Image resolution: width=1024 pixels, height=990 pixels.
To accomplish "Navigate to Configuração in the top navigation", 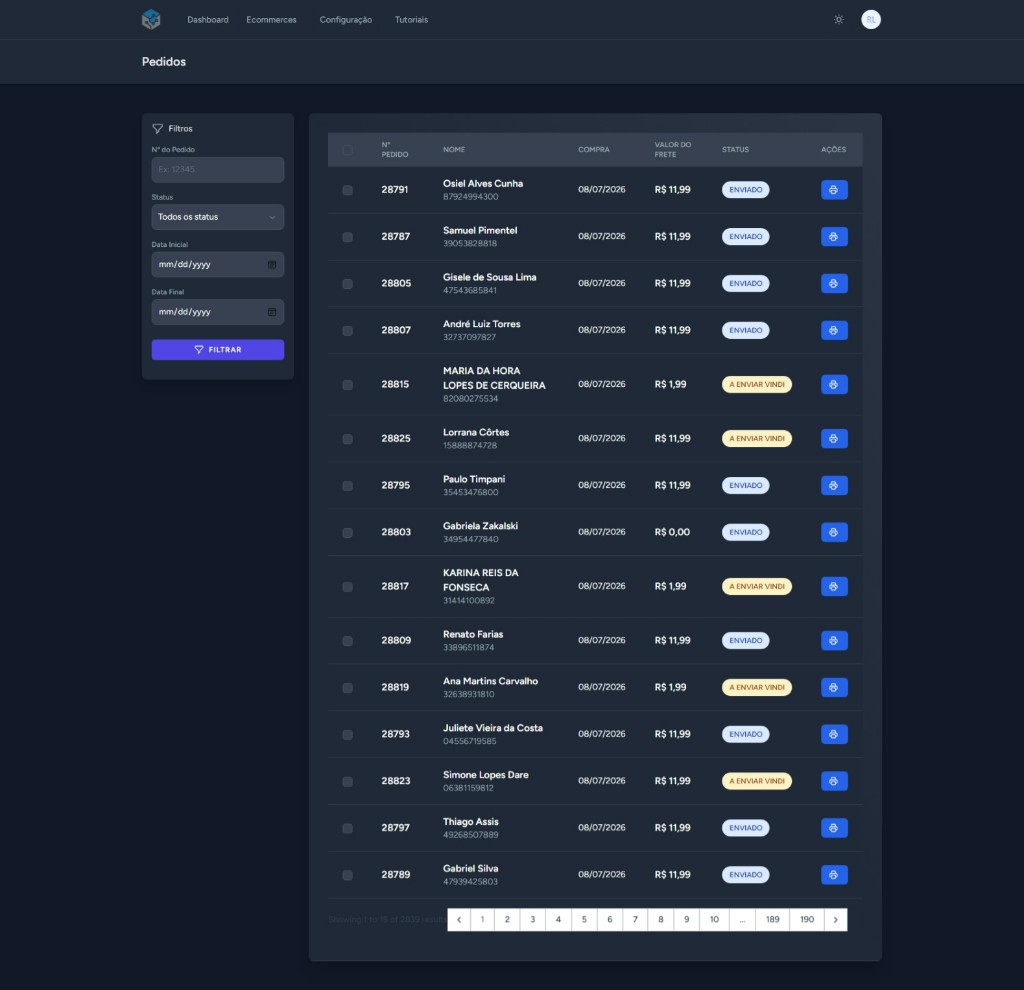I will pos(345,20).
